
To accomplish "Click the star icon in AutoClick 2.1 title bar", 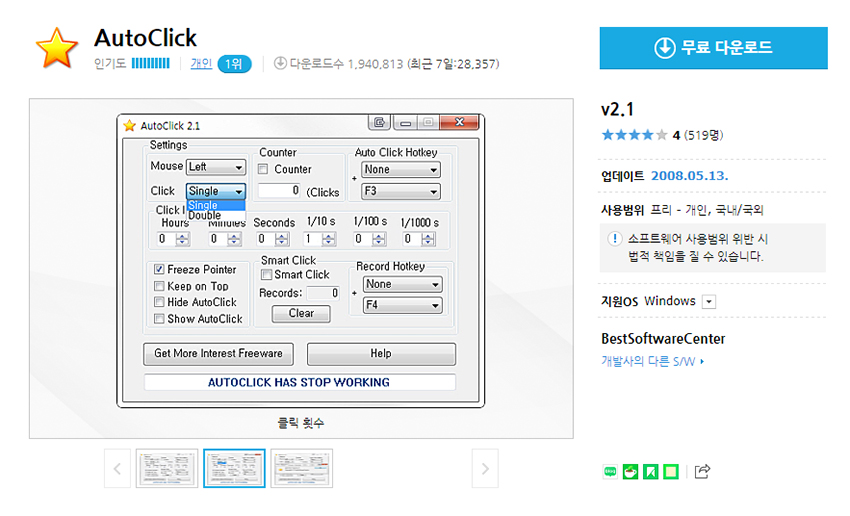I will tap(129, 126).
